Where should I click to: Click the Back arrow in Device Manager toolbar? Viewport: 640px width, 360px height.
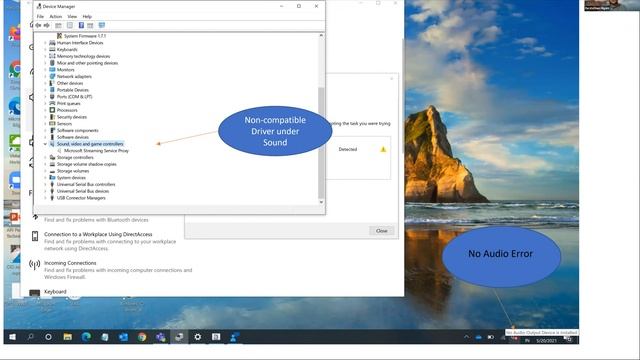pyautogui.click(x=38, y=25)
